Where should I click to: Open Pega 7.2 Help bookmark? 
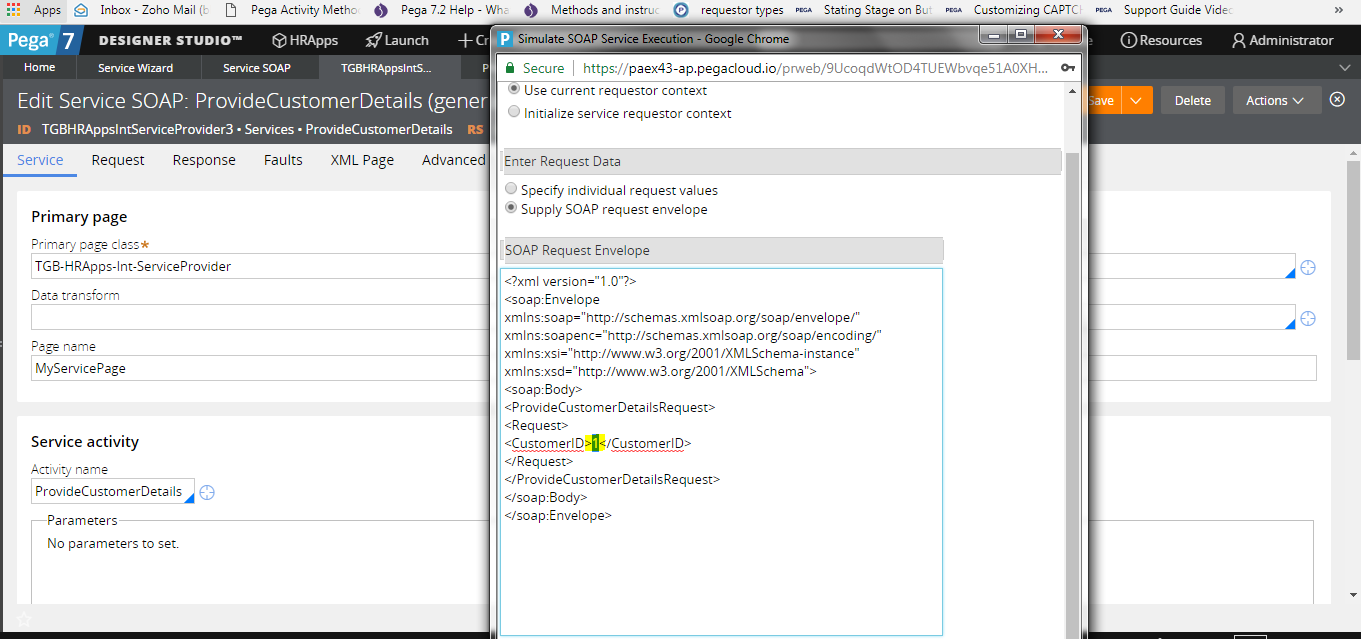click(441, 10)
